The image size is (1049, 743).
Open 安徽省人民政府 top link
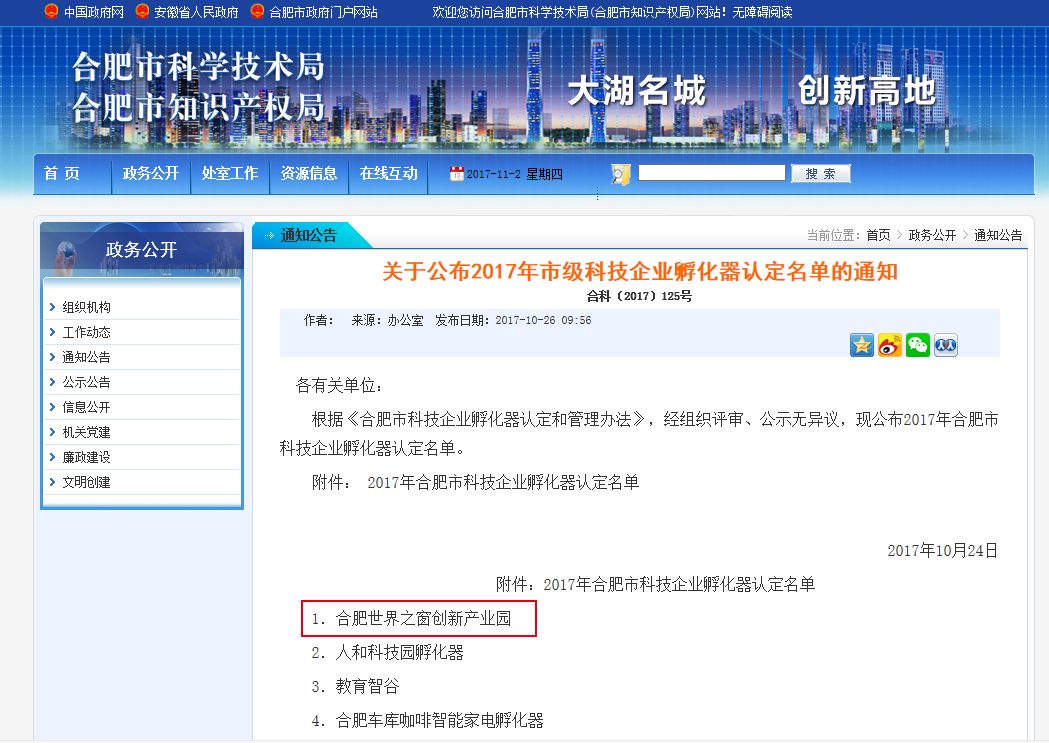coord(196,12)
